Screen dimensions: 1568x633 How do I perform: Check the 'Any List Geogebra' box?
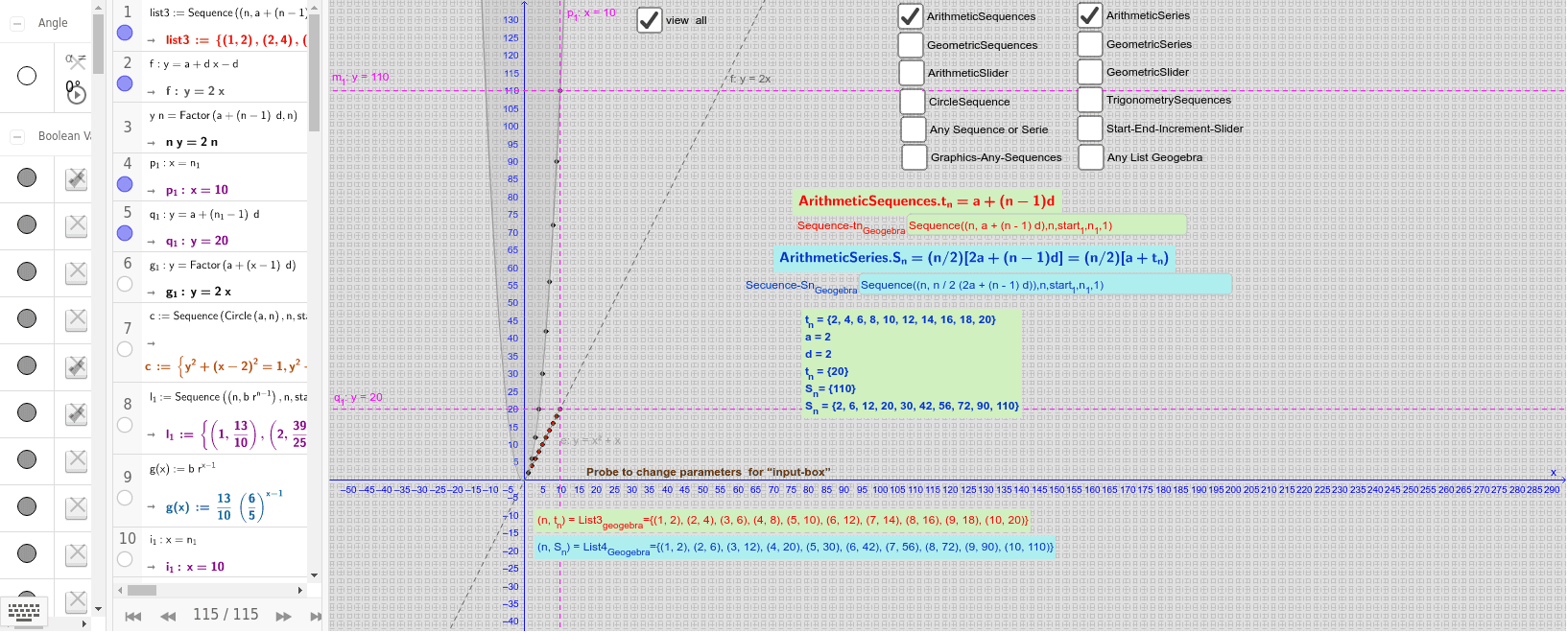coord(1091,157)
